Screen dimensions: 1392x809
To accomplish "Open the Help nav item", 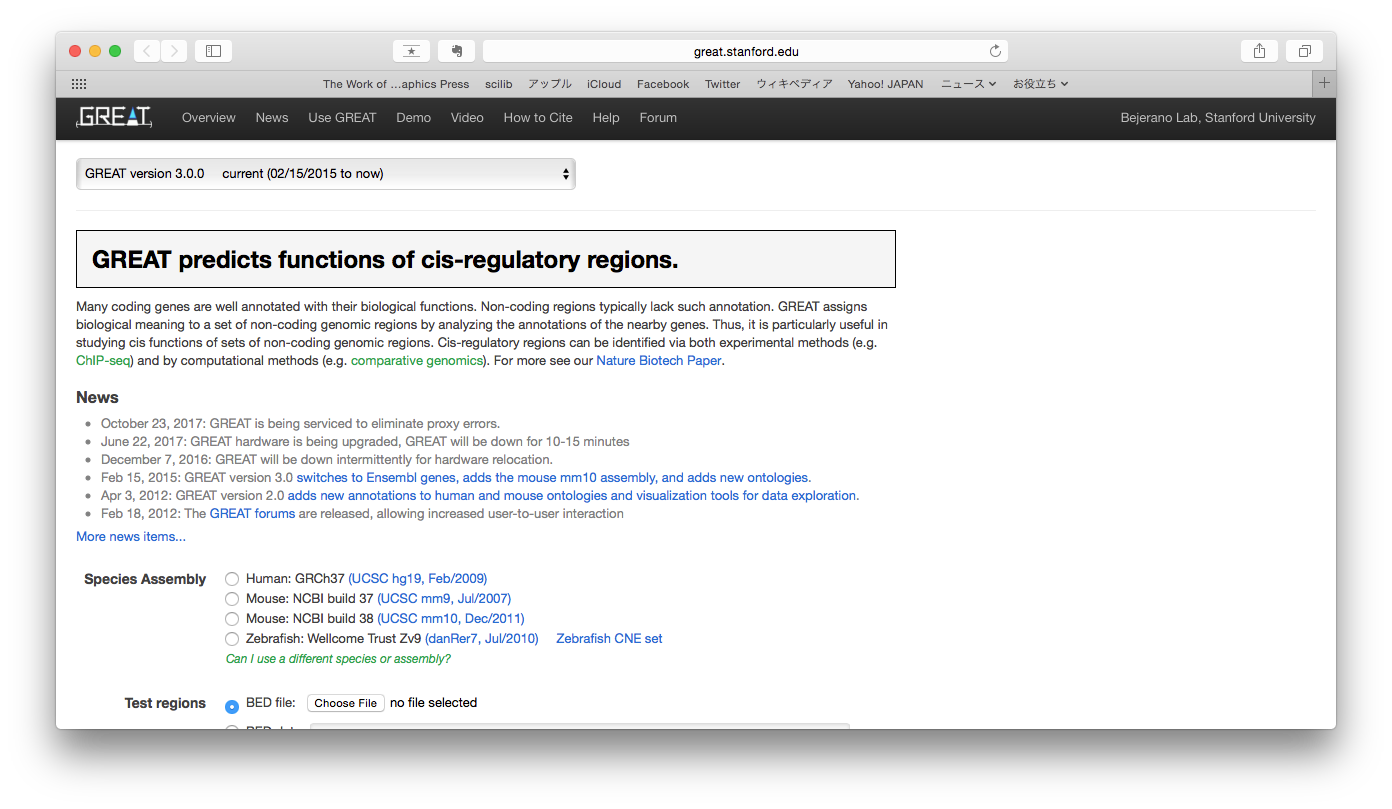I will point(606,117).
